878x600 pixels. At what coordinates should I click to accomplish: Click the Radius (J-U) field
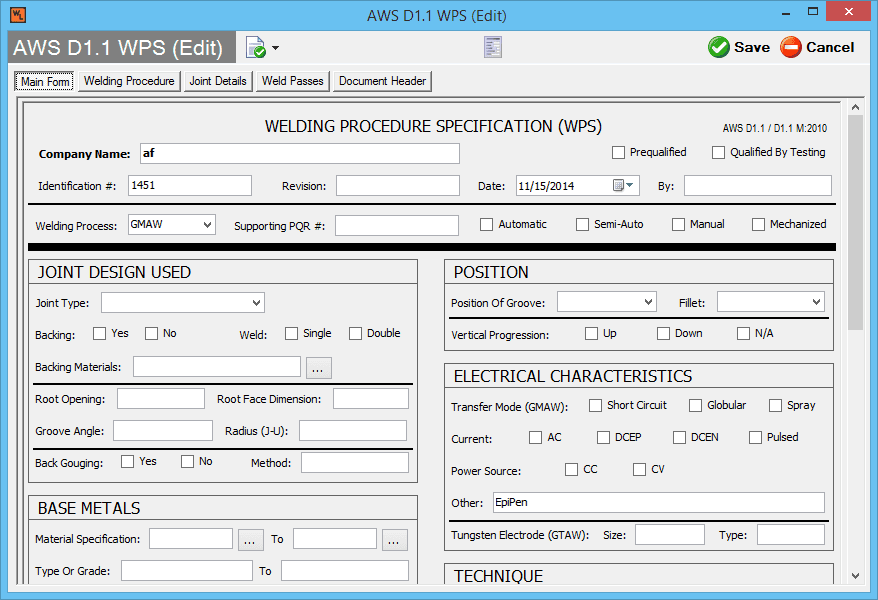pos(353,431)
